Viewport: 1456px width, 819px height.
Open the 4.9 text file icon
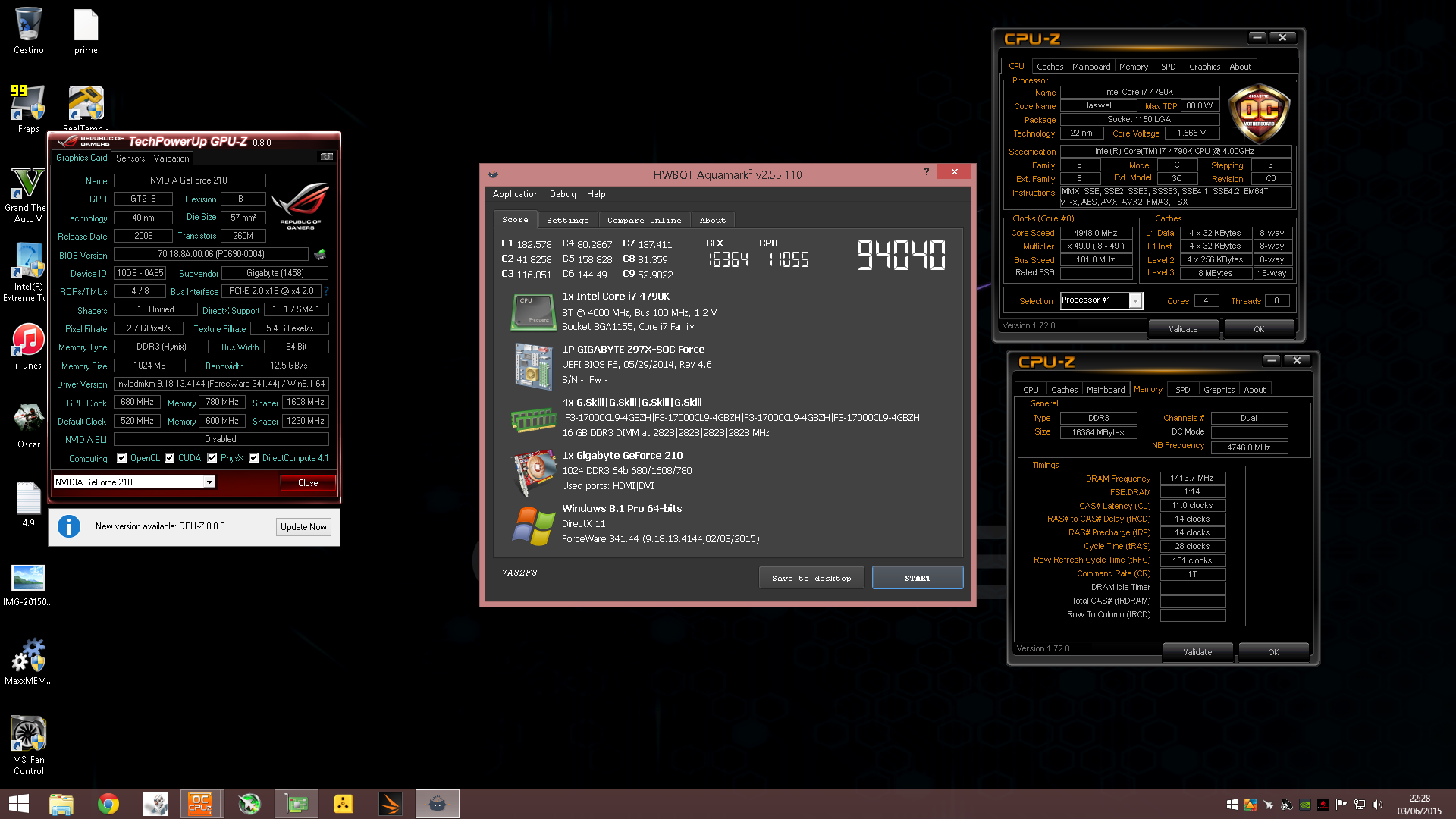(x=28, y=504)
